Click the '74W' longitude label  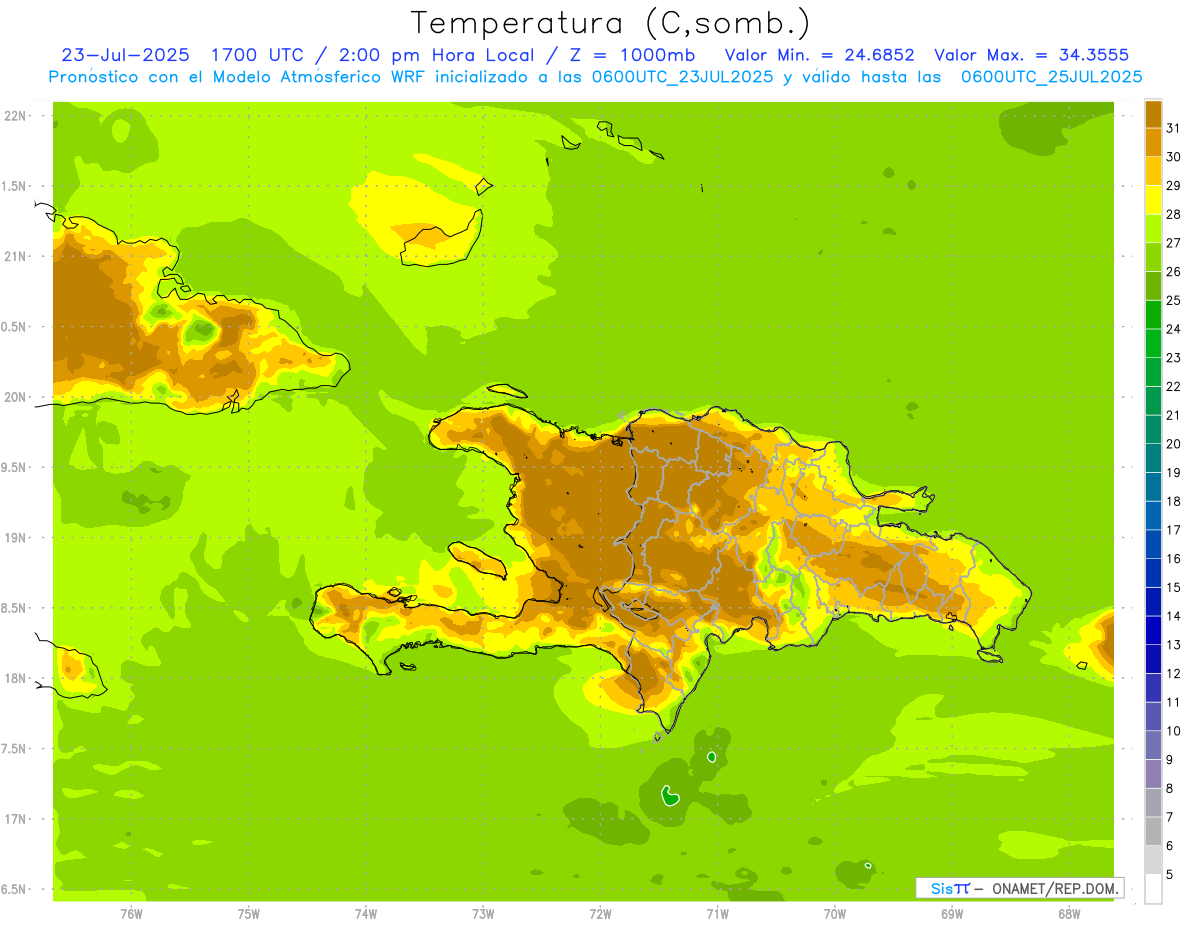(x=366, y=914)
